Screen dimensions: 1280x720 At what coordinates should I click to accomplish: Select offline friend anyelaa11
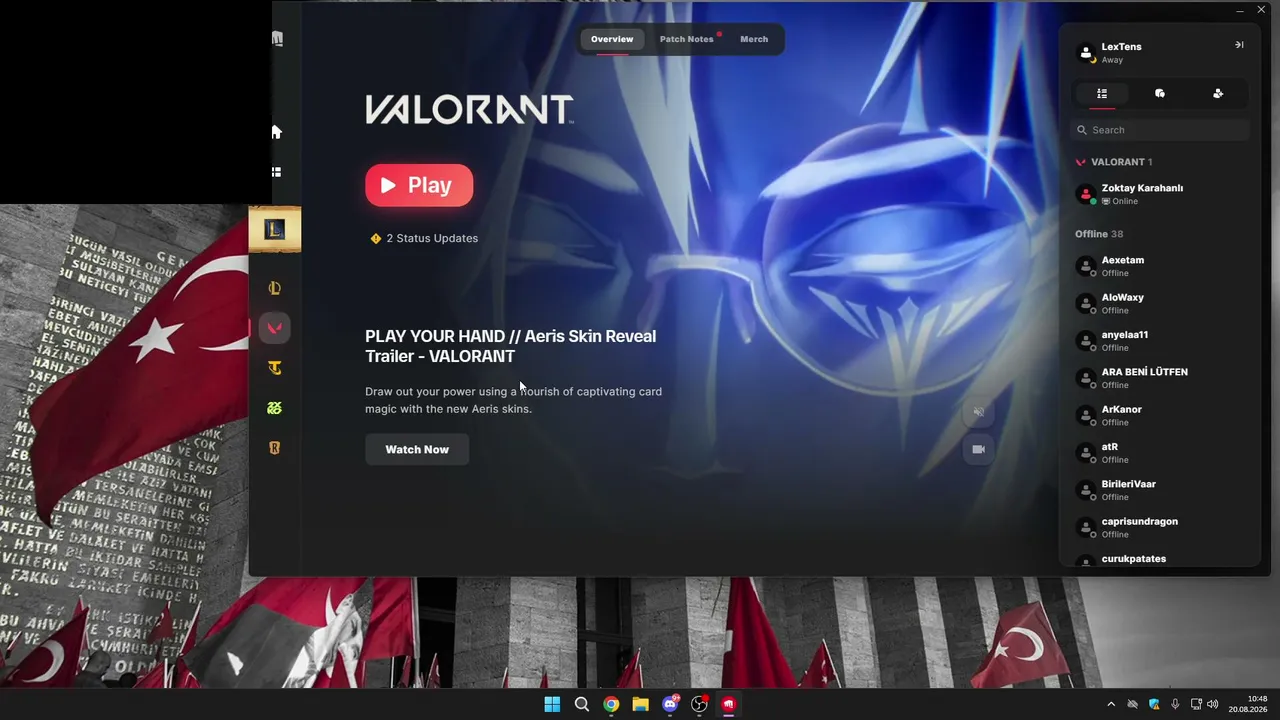click(x=1160, y=341)
